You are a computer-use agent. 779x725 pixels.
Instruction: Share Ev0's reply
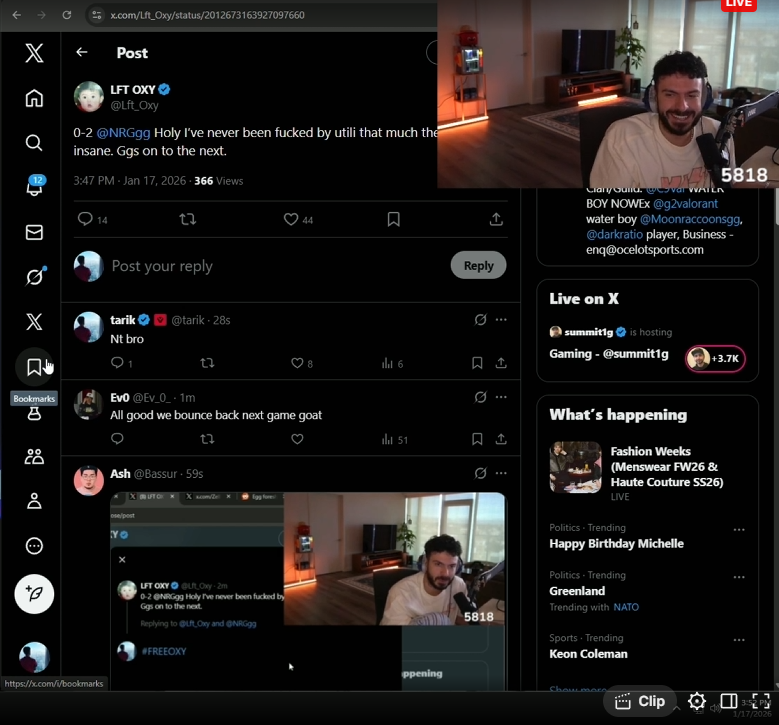coord(501,439)
